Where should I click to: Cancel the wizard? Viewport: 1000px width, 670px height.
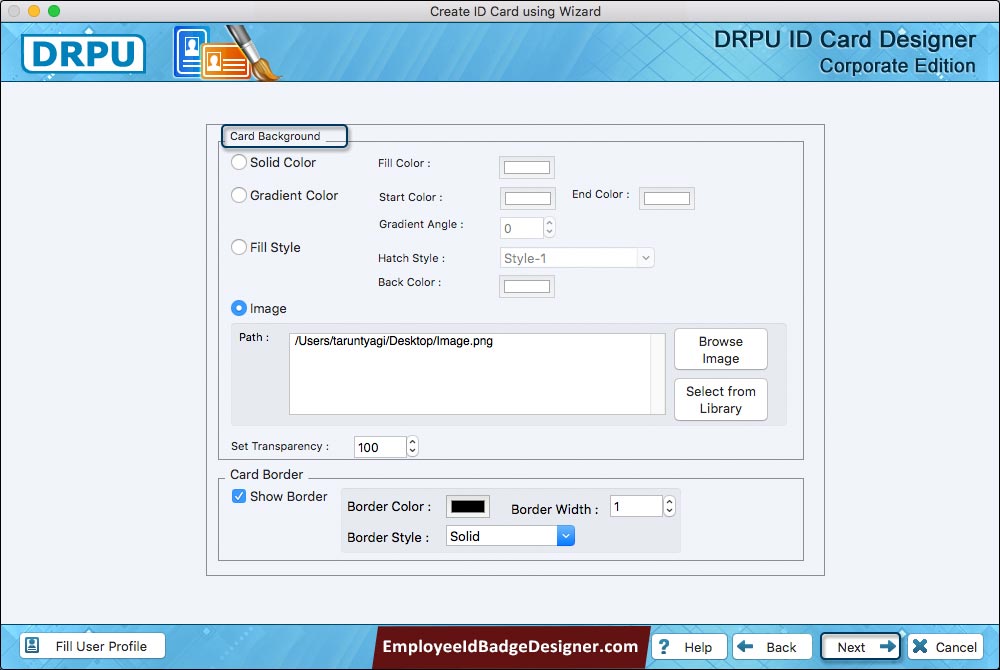point(945,646)
